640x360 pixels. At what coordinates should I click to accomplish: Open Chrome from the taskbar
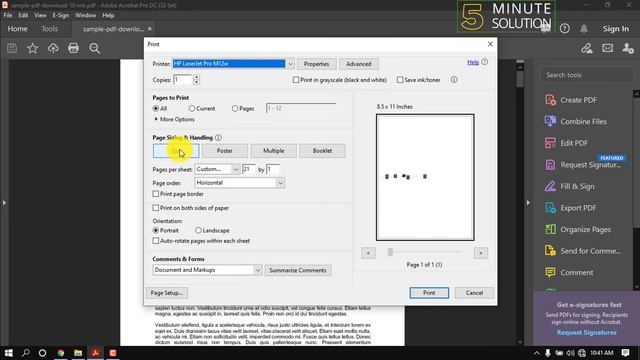[x=60, y=353]
